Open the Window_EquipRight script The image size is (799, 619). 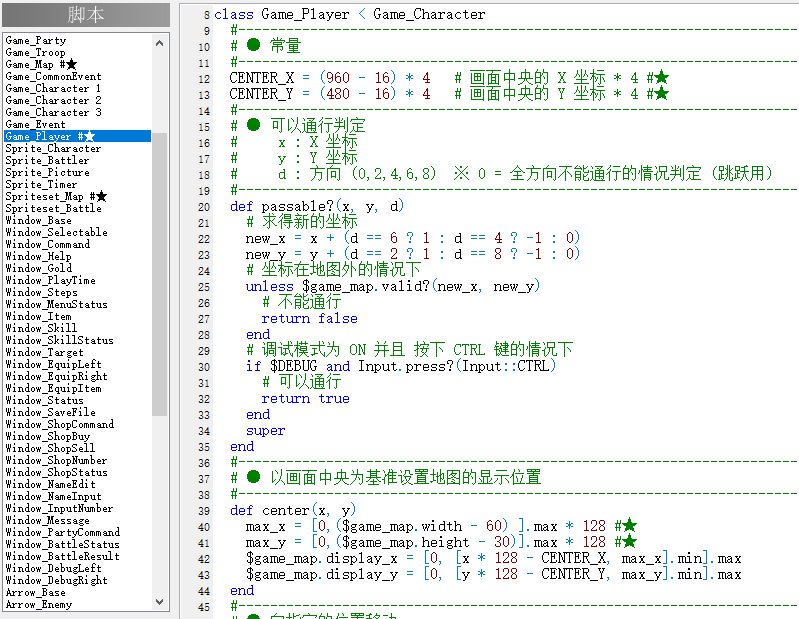tap(57, 376)
